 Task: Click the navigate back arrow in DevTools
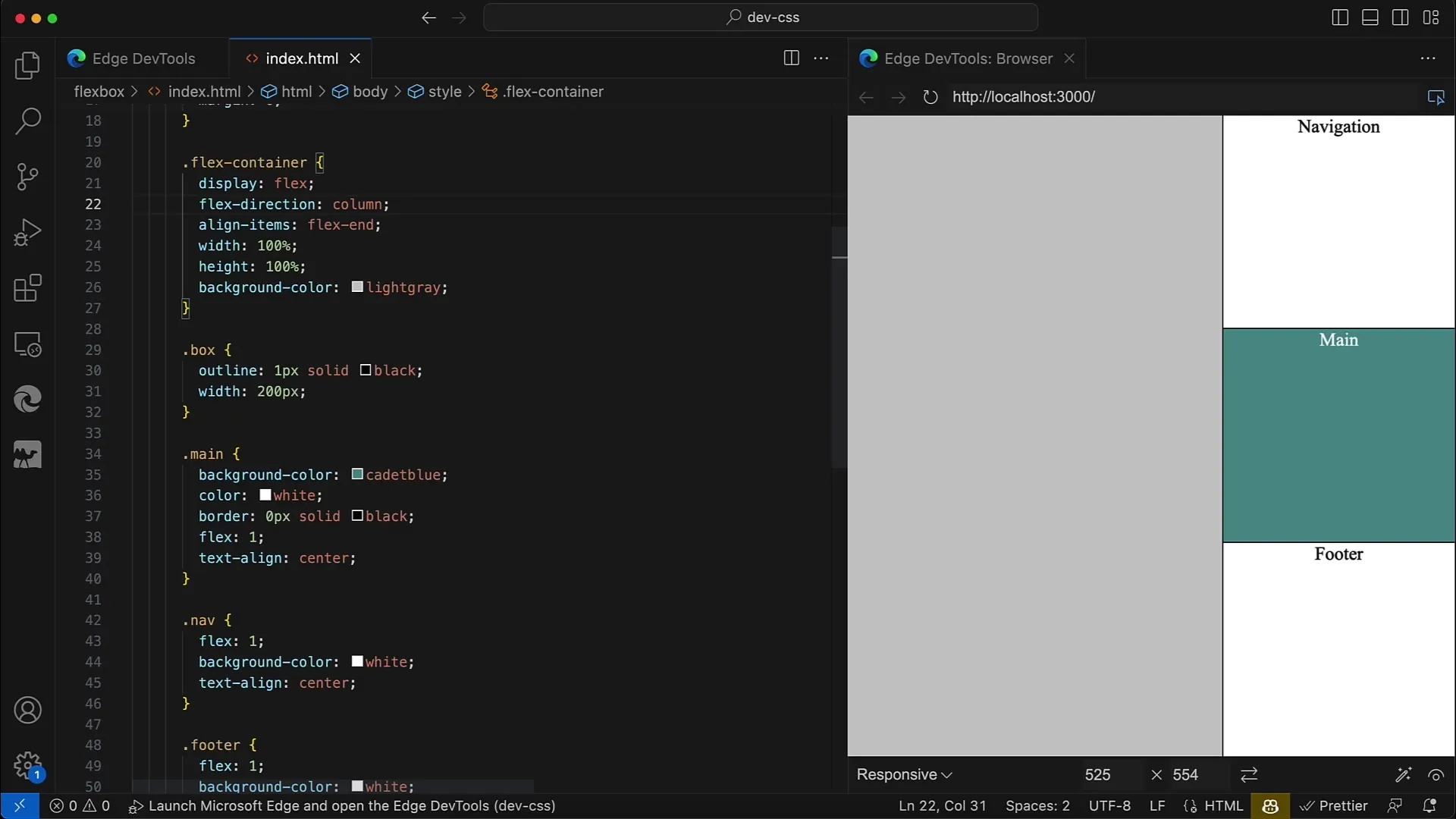coord(866,97)
